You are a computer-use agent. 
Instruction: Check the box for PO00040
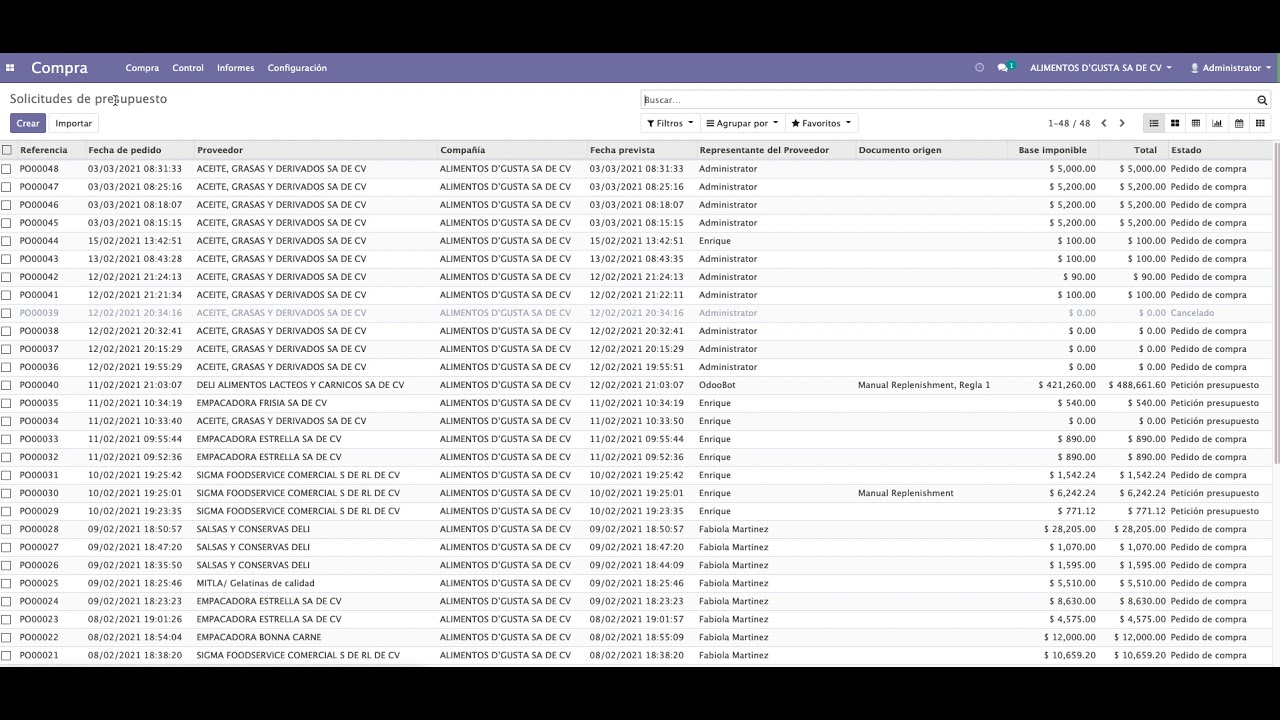click(x=7, y=385)
